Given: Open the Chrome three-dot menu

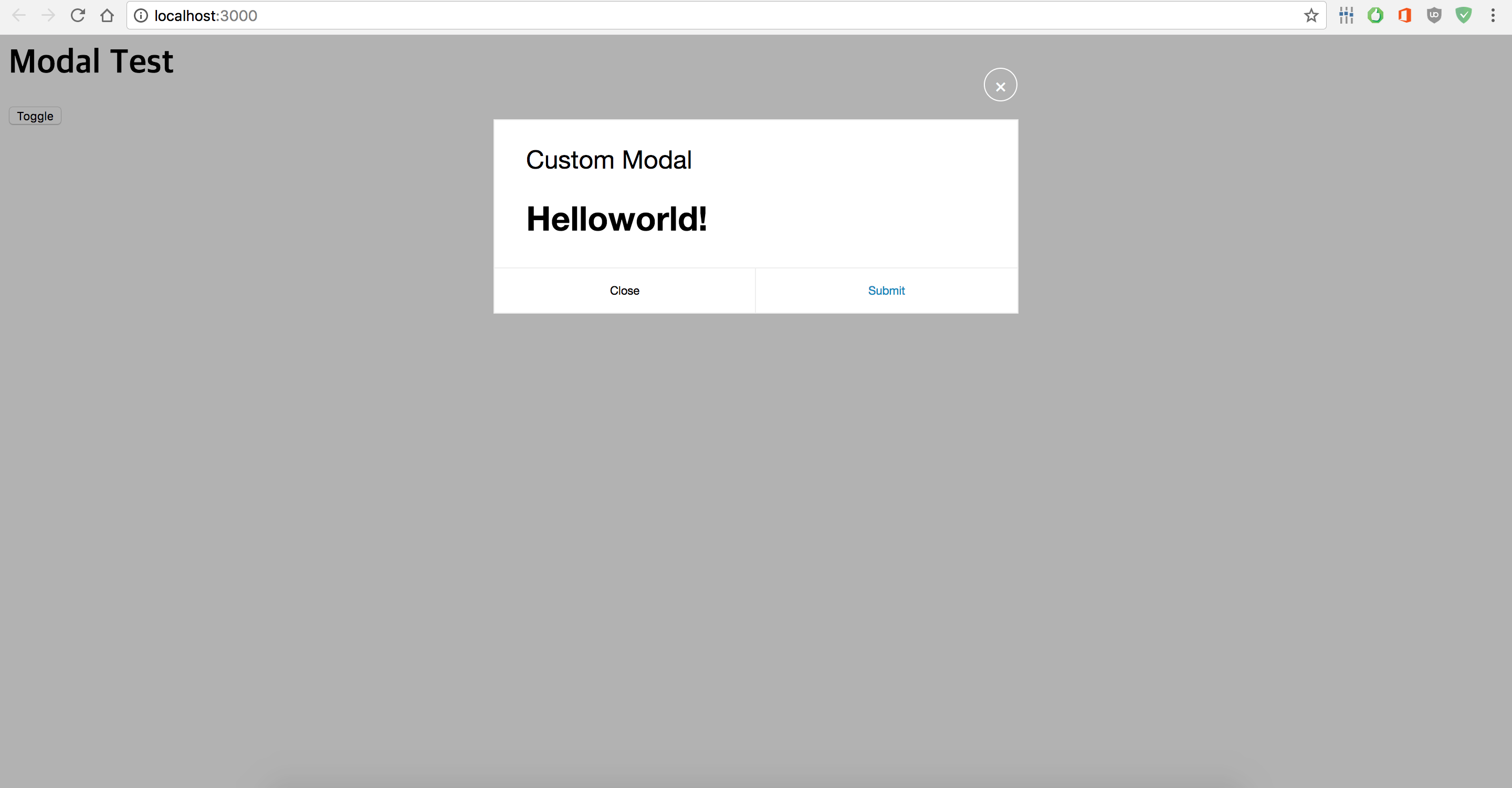Looking at the screenshot, I should [1493, 16].
